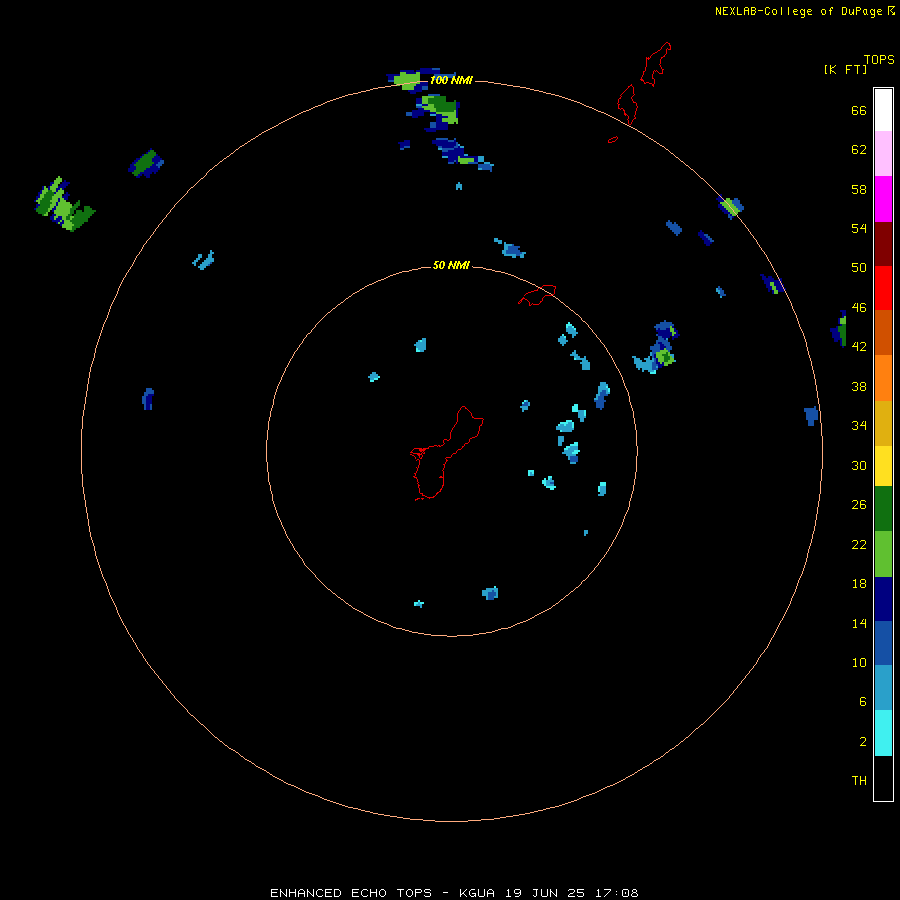The image size is (900, 900).
Task: Click the green echo on the 100 NMI label
Action: [408, 79]
